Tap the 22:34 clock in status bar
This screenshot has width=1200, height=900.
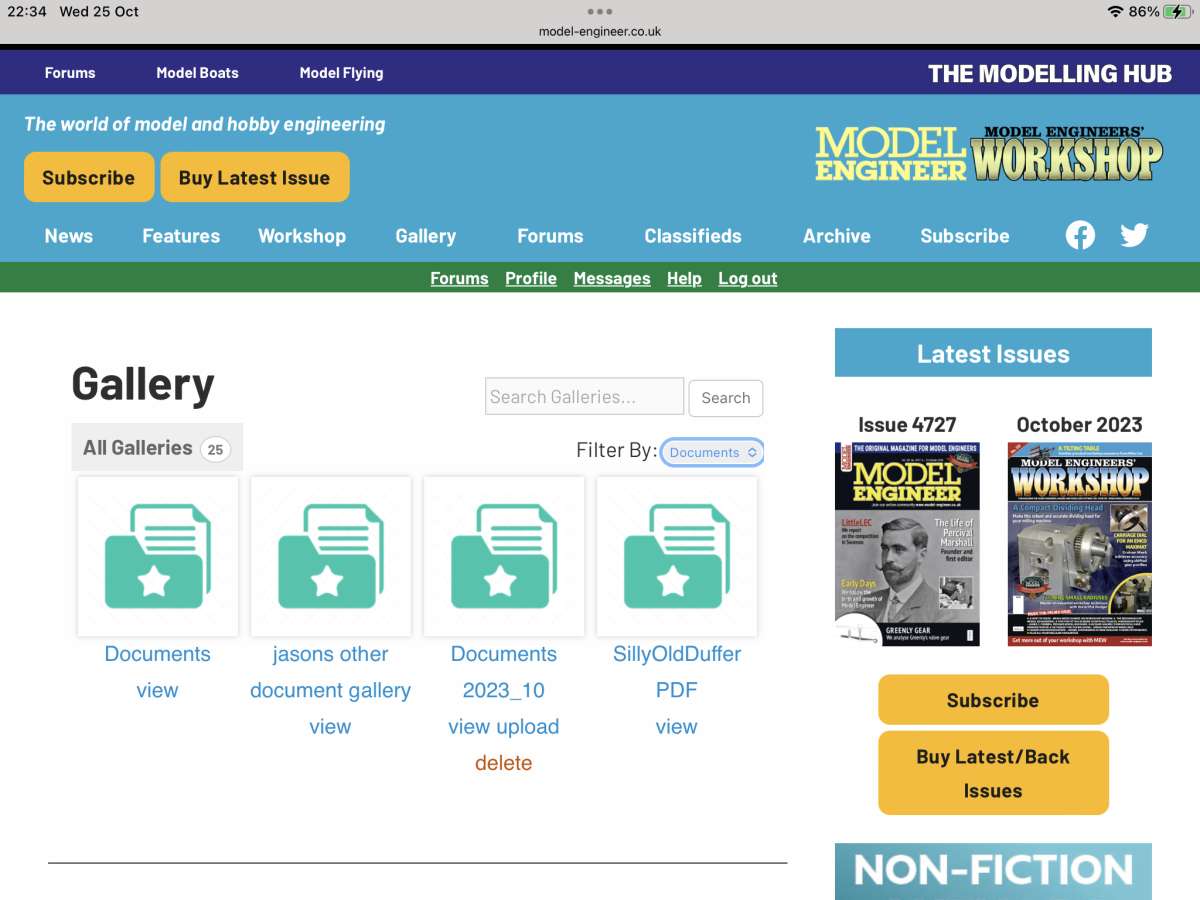[27, 12]
